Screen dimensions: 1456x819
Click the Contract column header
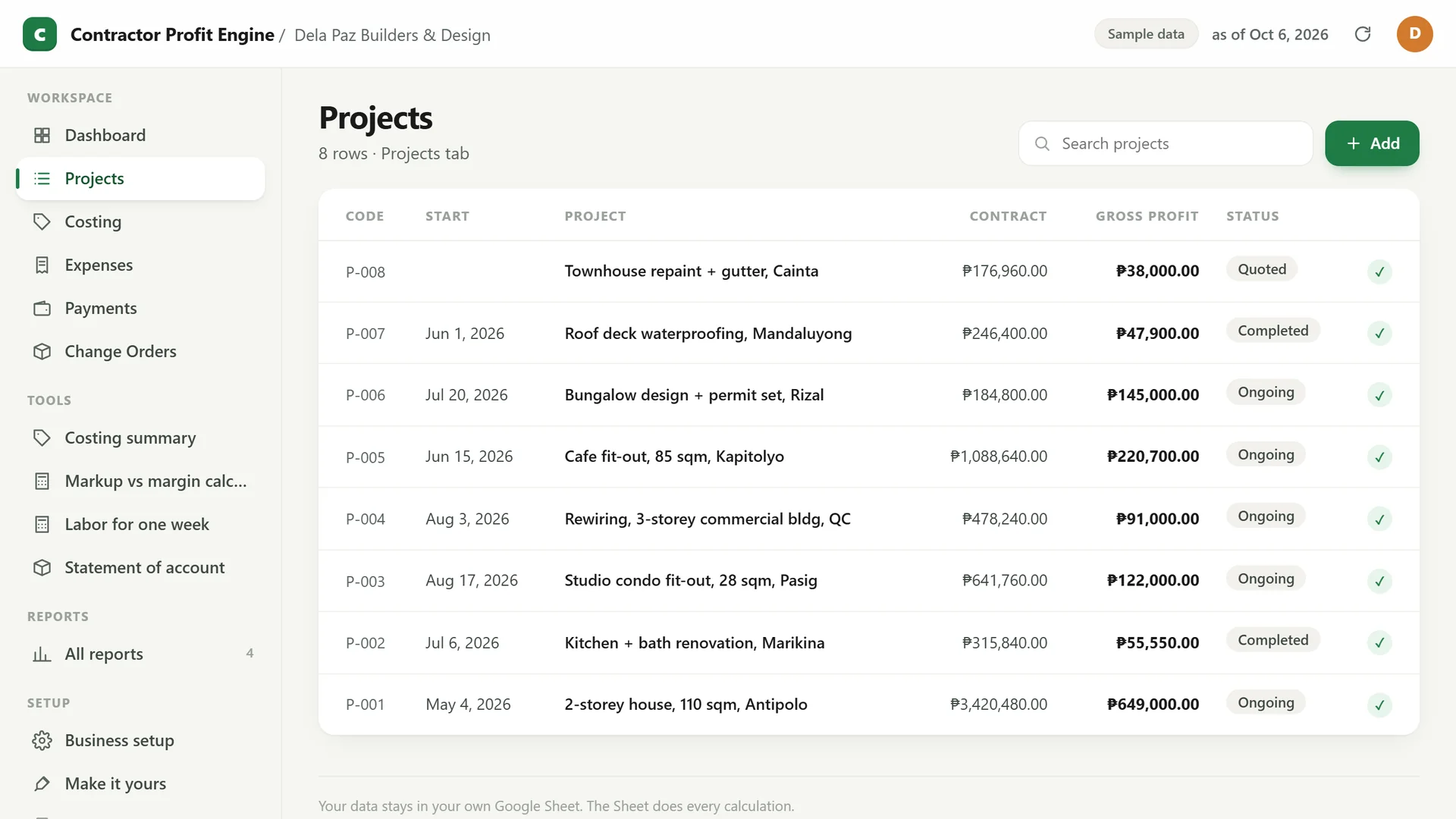tap(1008, 216)
